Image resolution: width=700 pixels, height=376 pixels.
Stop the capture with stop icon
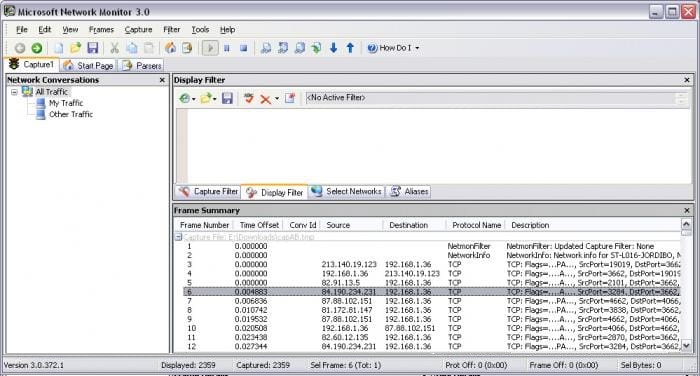pos(243,48)
